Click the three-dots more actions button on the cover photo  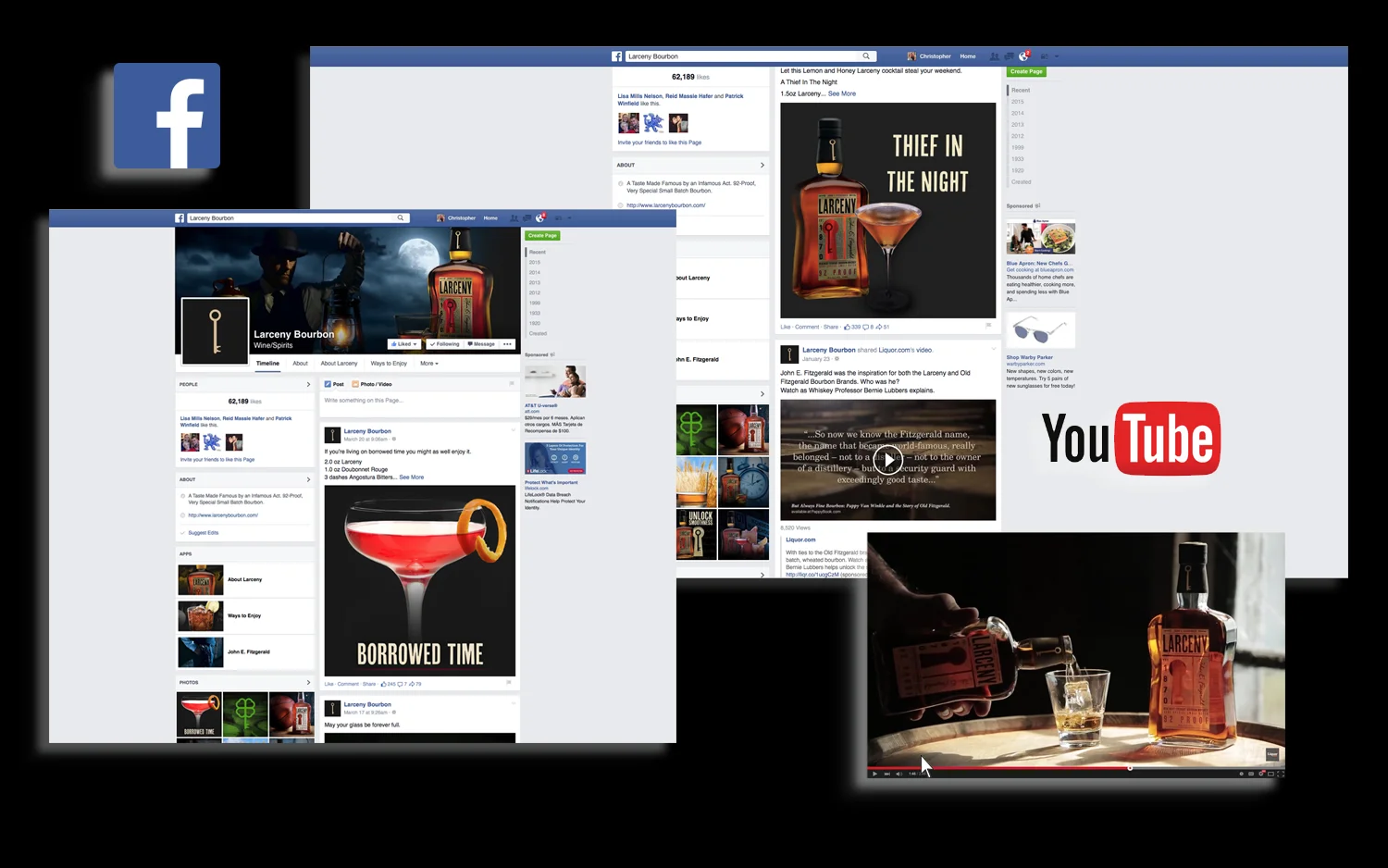tap(507, 344)
